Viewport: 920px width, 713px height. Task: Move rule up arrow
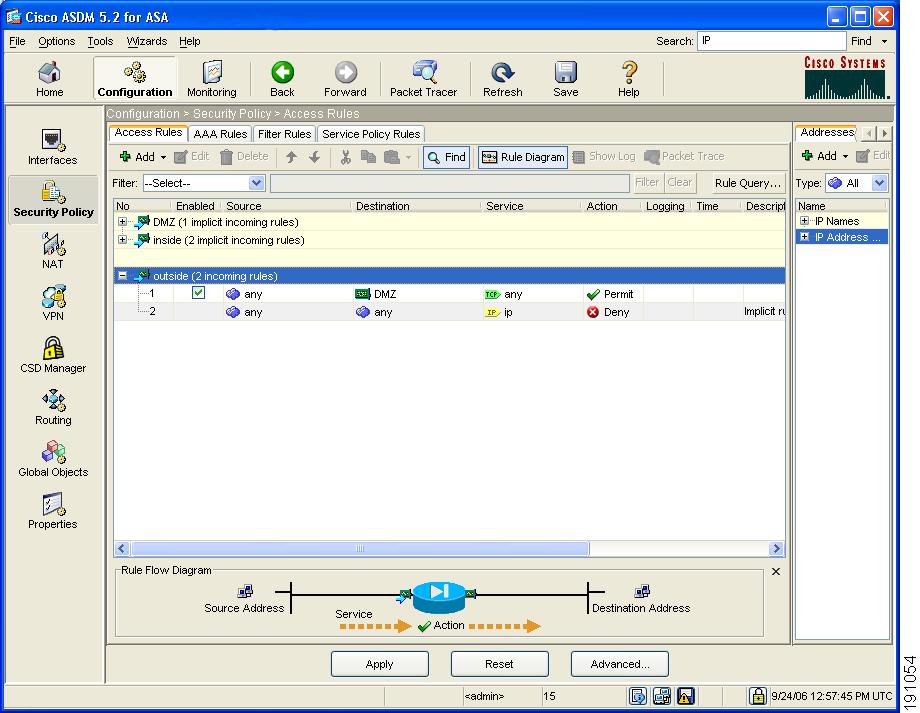[292, 157]
